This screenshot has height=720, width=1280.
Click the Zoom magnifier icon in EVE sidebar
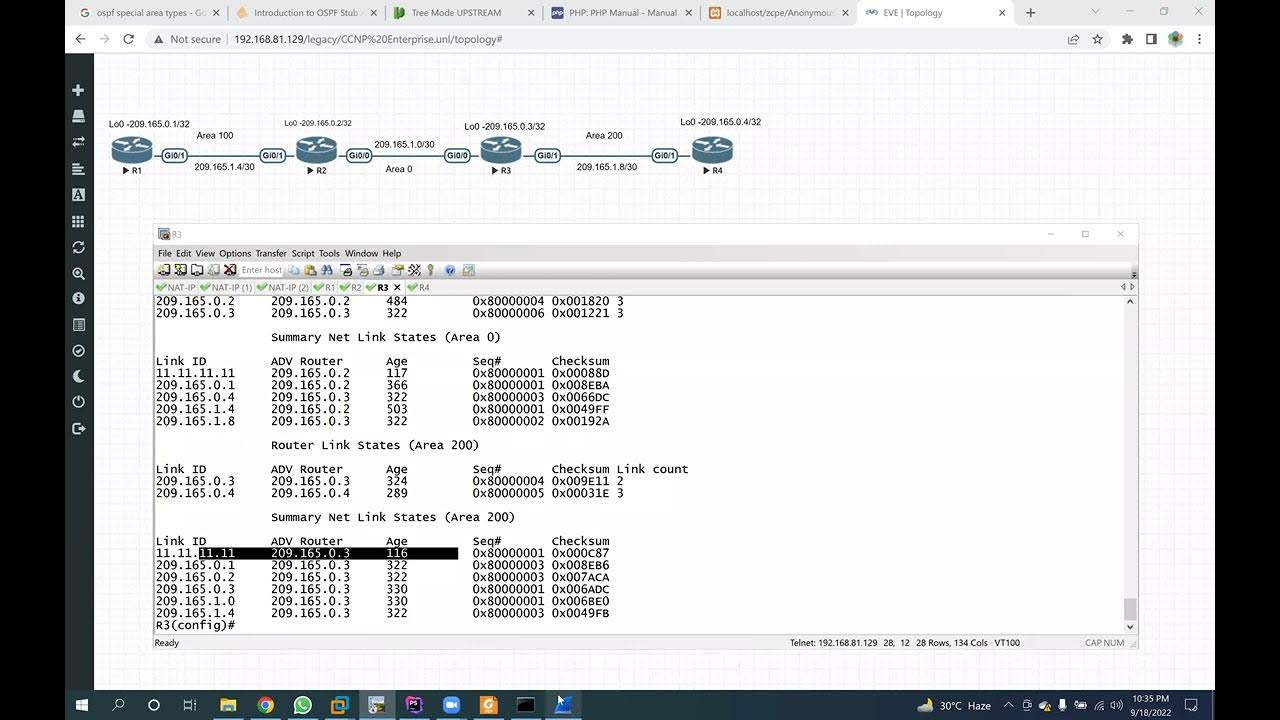[x=79, y=273]
